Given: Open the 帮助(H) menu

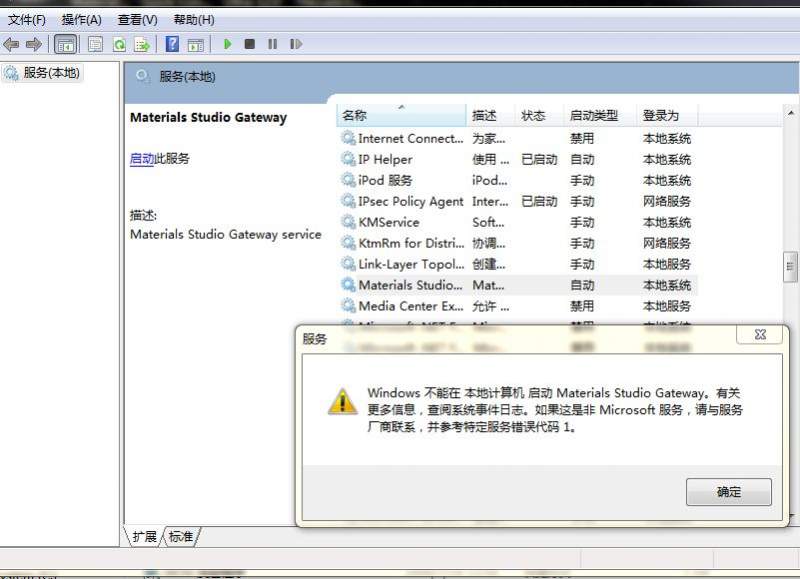Looking at the screenshot, I should 194,20.
